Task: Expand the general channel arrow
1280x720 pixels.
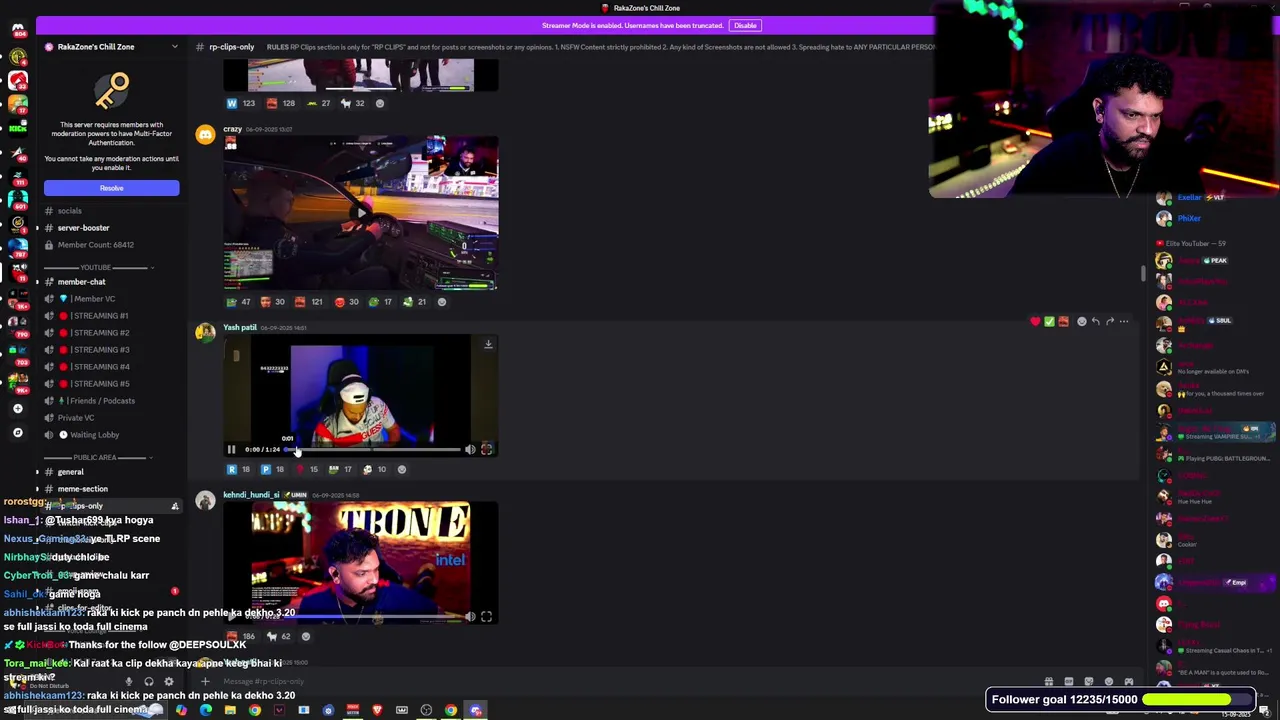Action: click(37, 472)
